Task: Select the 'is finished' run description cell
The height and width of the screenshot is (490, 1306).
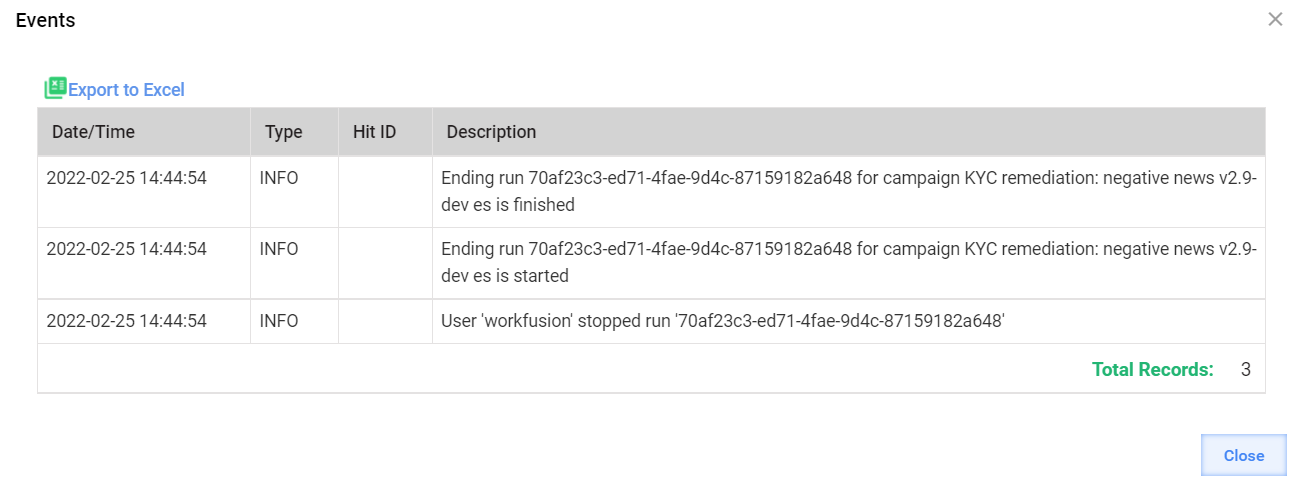Action: click(849, 192)
